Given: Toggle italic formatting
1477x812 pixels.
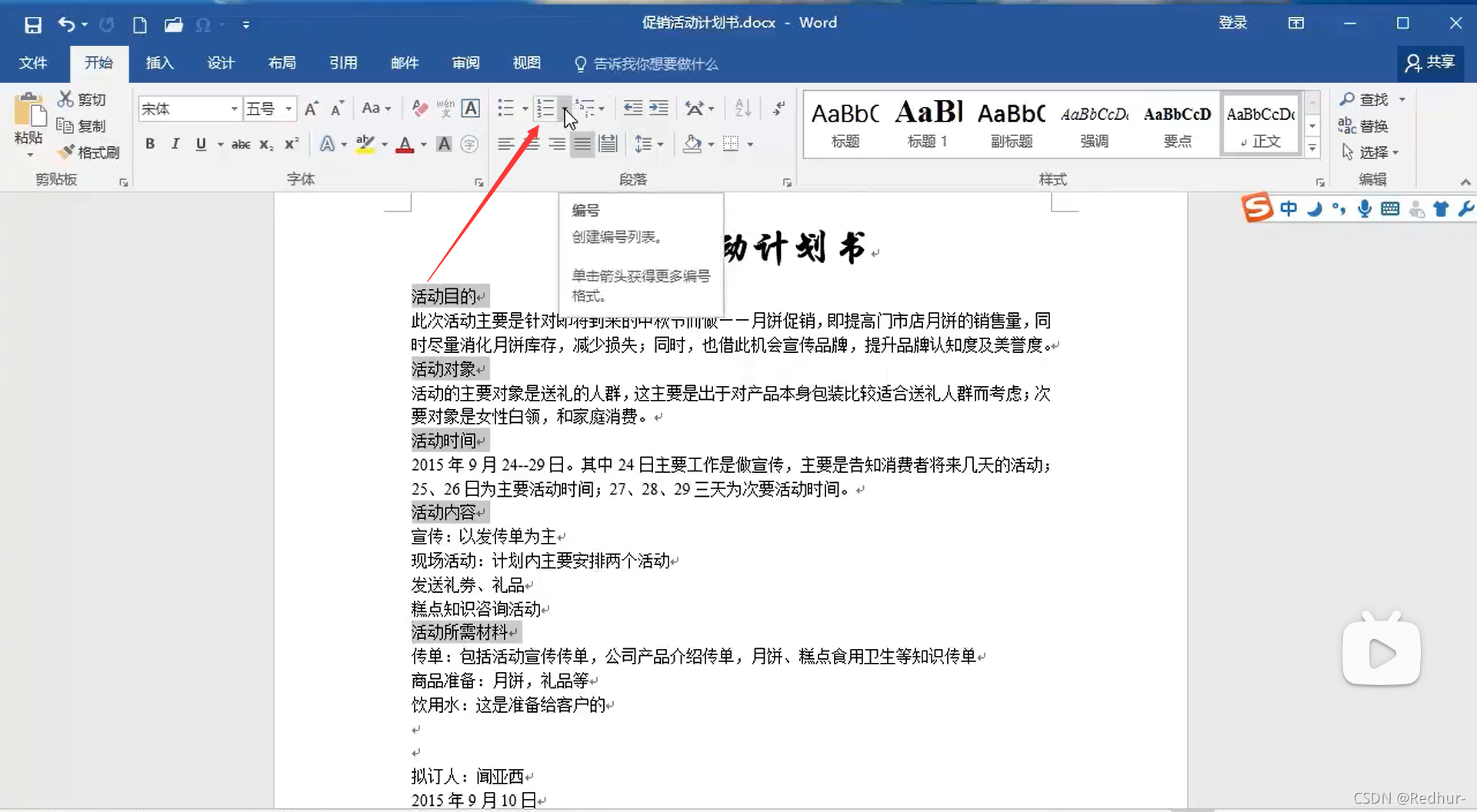Looking at the screenshot, I should 175,144.
